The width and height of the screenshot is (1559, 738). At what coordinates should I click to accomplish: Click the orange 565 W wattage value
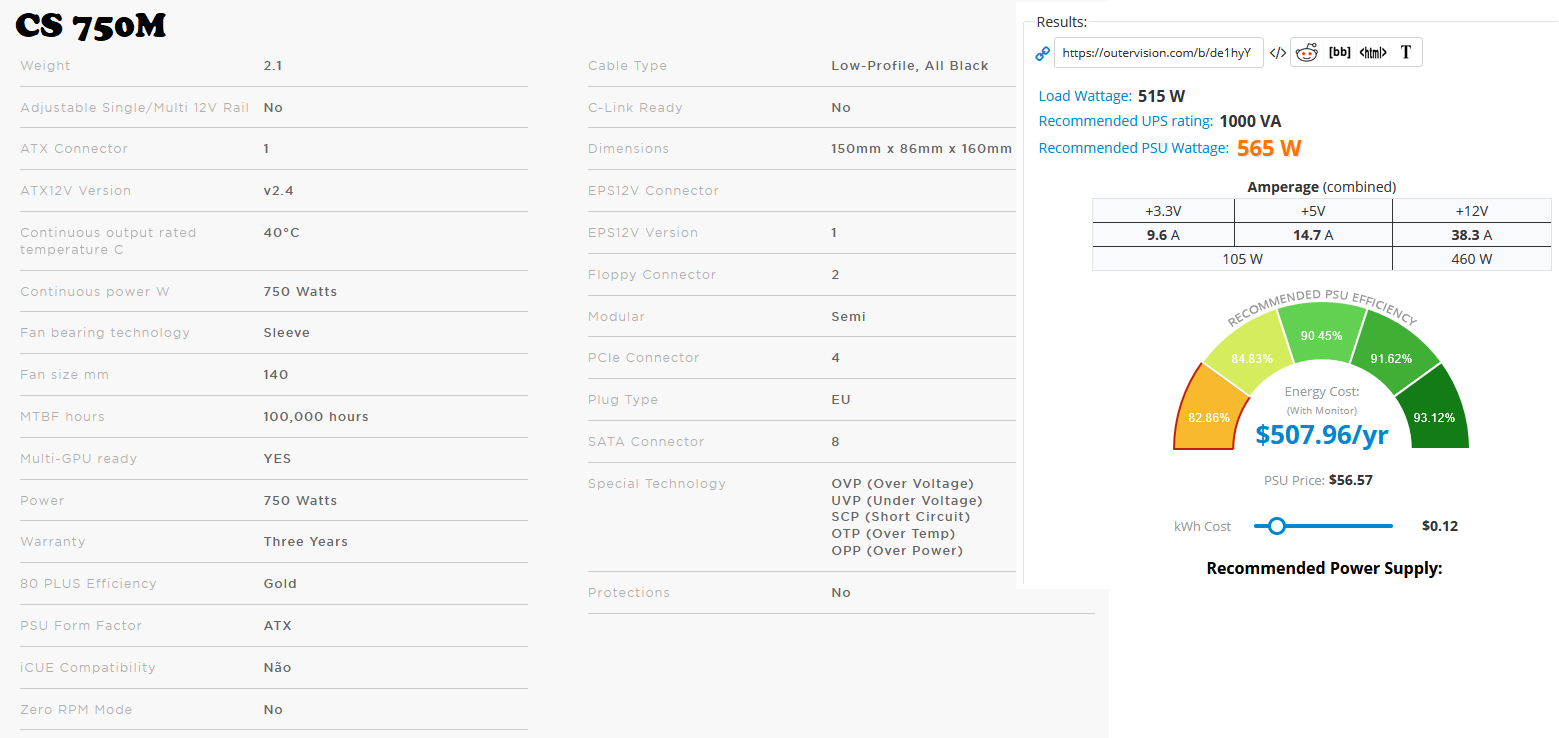tap(1269, 148)
